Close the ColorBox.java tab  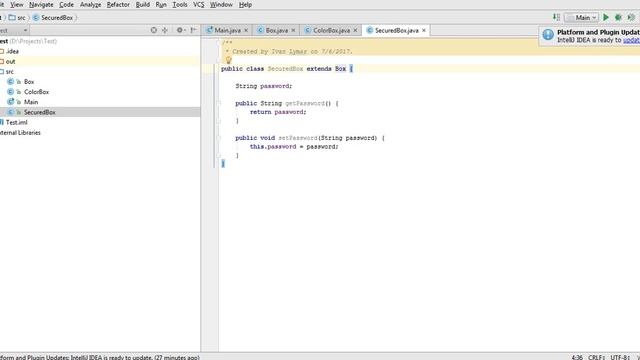coord(356,31)
